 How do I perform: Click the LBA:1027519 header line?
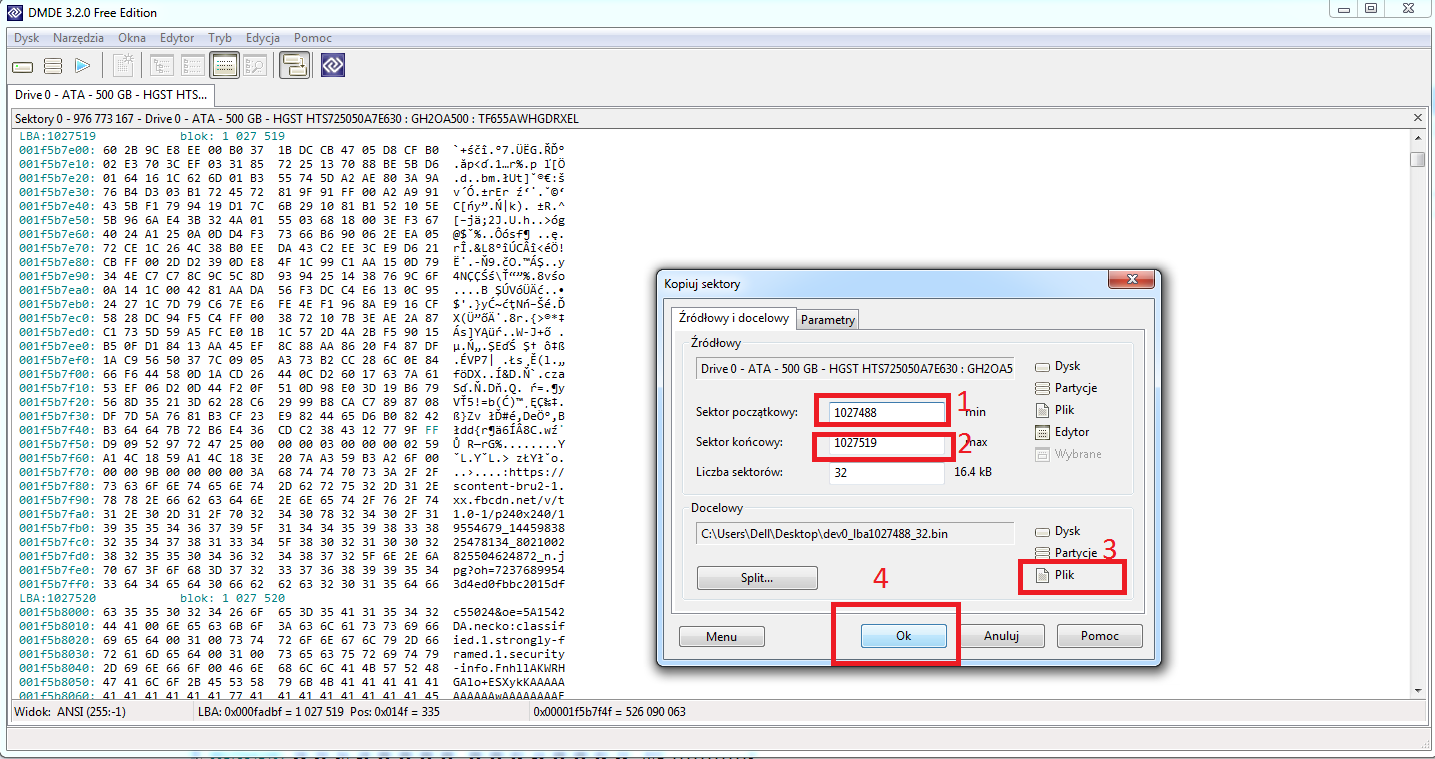pyautogui.click(x=153, y=135)
